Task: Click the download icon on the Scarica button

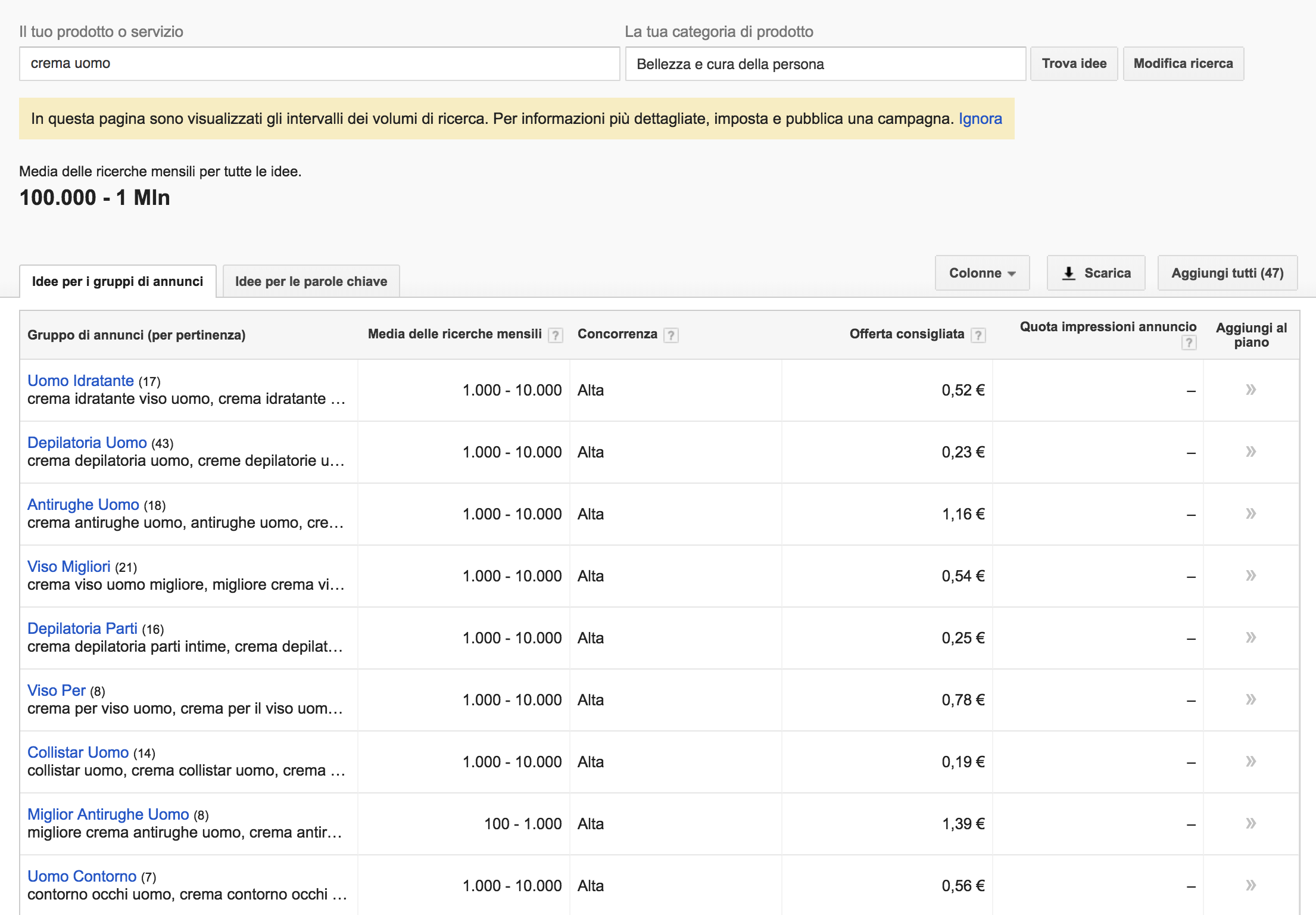Action: (x=1068, y=273)
